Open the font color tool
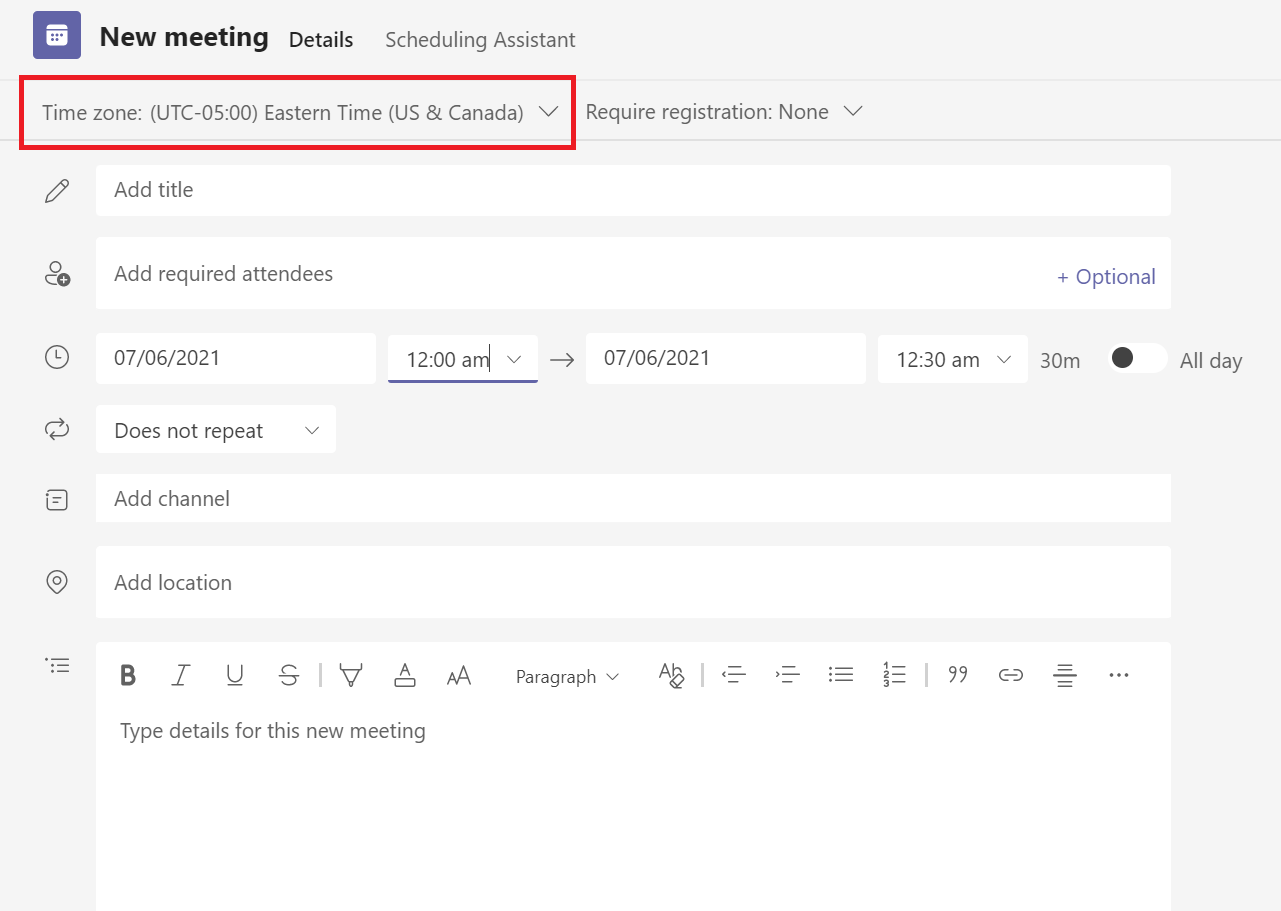 [405, 676]
